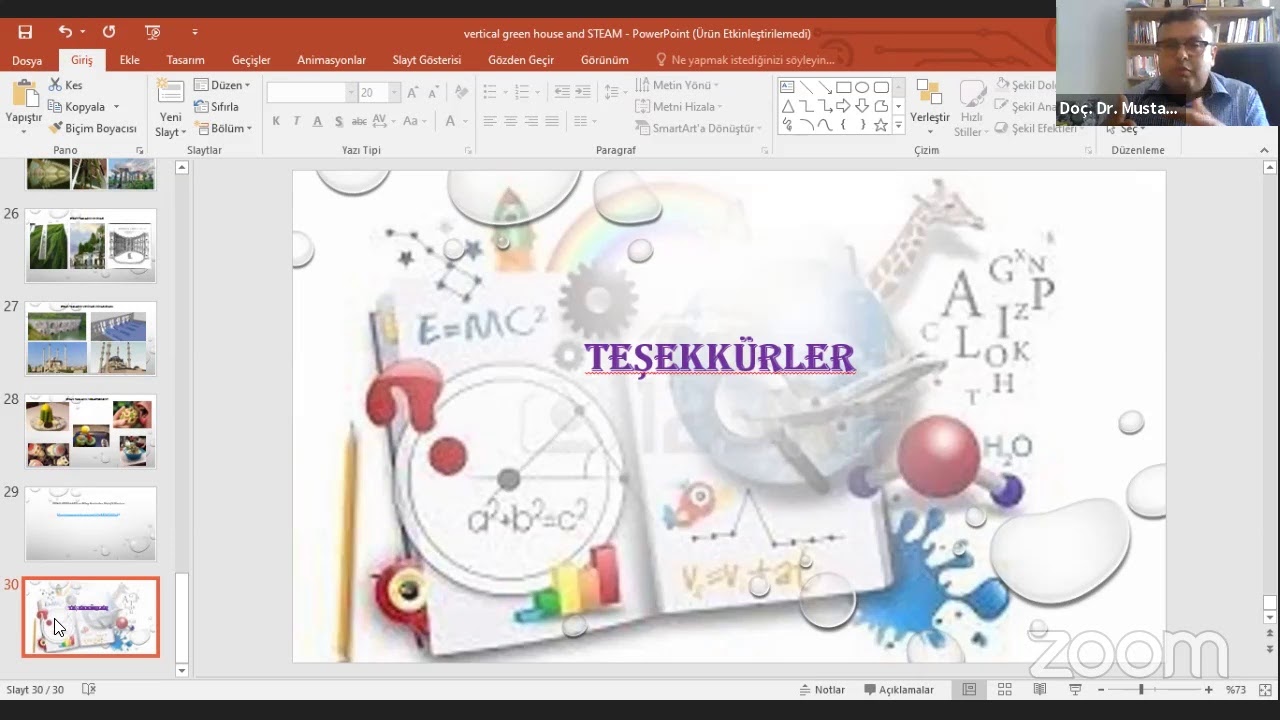Open the Bölüm section dropdown
Screen dimensions: 1280x720
[x=223, y=128]
